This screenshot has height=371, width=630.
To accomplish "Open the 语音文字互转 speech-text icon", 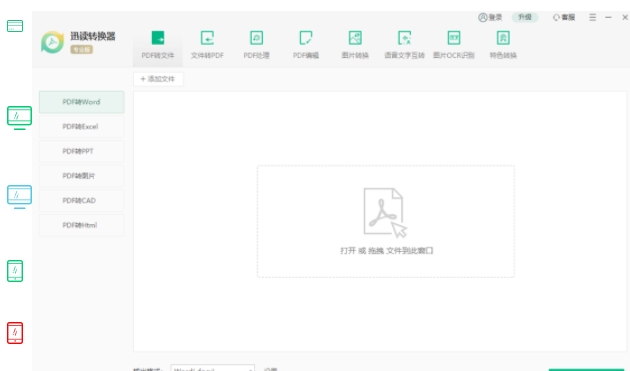I will pos(405,38).
